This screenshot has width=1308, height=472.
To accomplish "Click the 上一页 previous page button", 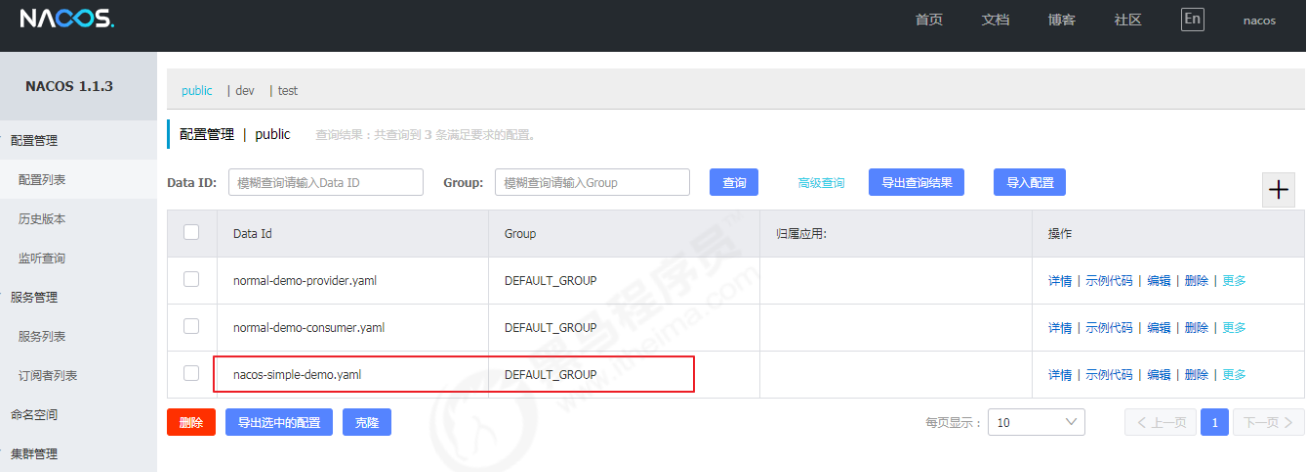I will (x=1160, y=422).
